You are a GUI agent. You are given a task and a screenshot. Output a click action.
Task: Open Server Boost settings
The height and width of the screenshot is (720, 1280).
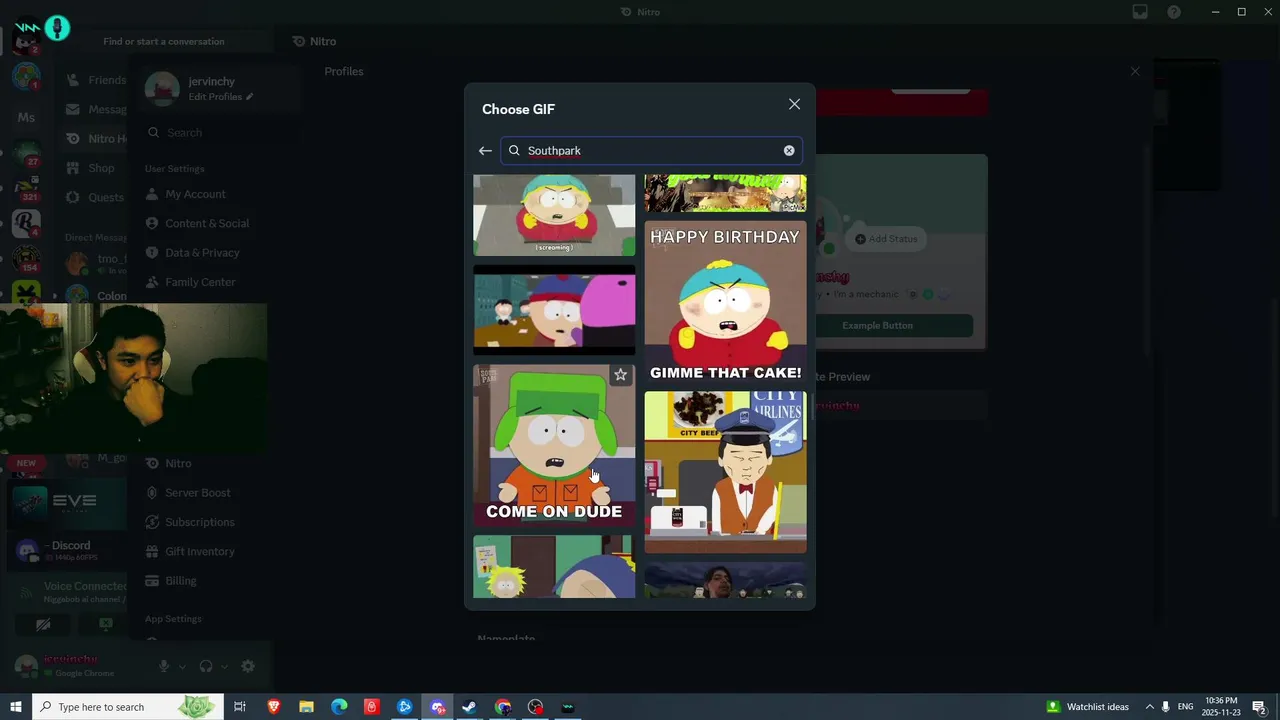pyautogui.click(x=197, y=493)
